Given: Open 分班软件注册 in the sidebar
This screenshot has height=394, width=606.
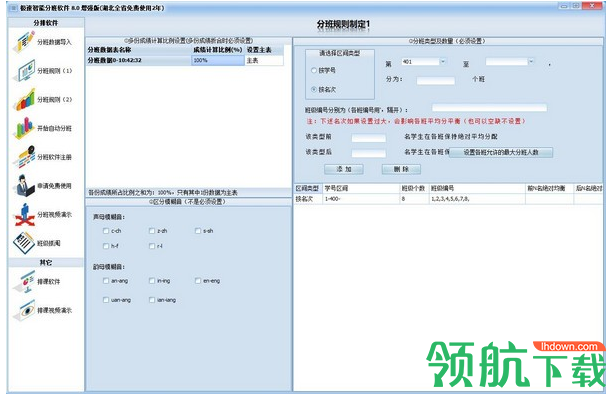Looking at the screenshot, I should coord(43,157).
